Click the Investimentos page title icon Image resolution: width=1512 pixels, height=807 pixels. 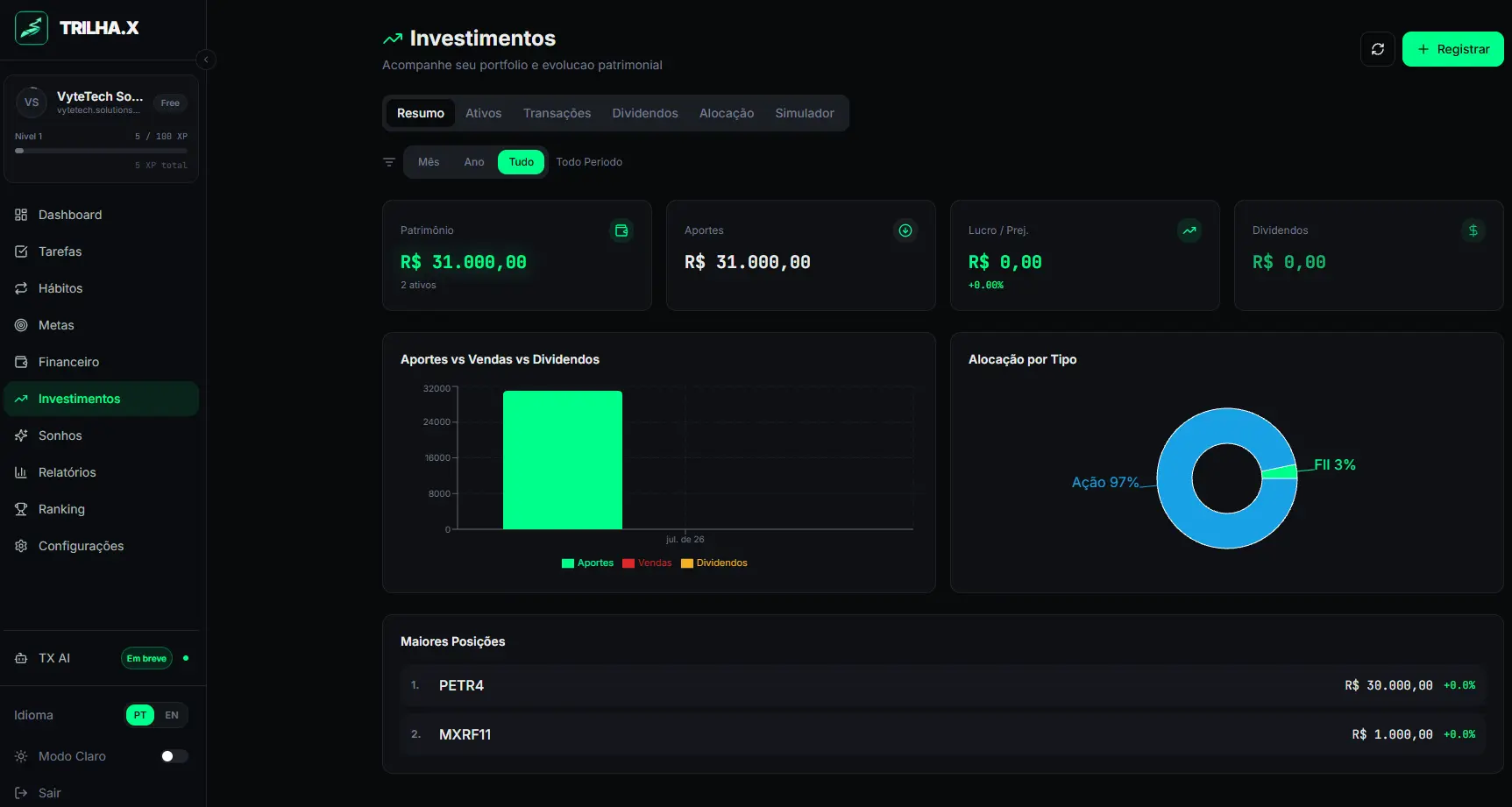393,39
